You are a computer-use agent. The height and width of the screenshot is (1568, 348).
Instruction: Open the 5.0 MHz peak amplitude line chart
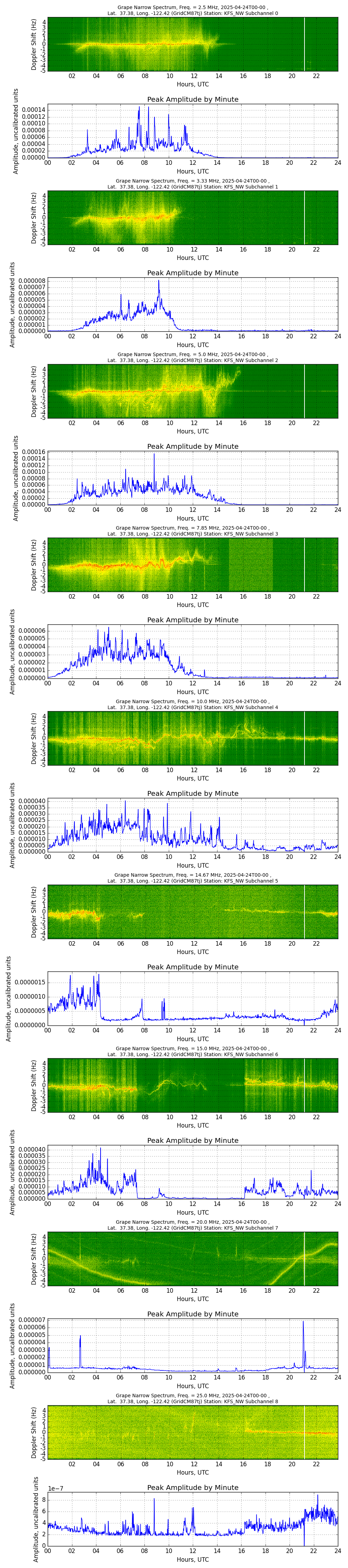coord(193,478)
